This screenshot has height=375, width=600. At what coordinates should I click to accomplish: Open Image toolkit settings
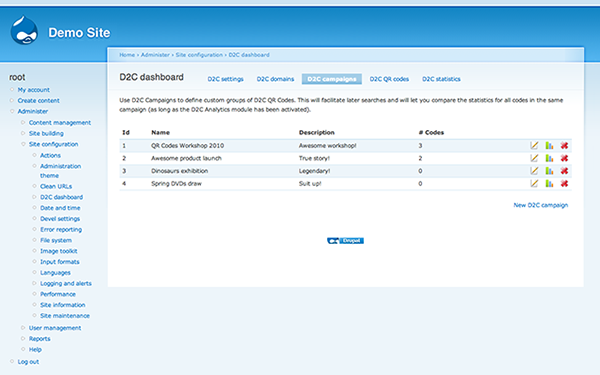(59, 251)
